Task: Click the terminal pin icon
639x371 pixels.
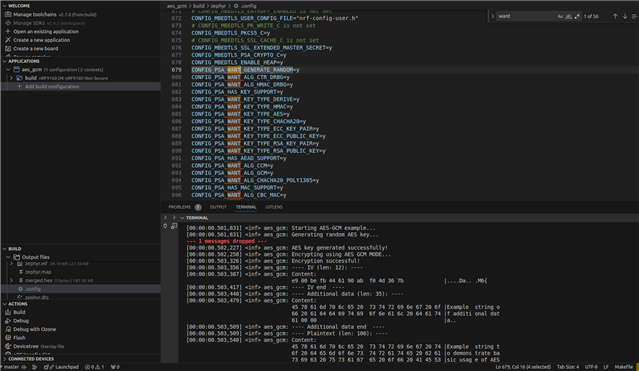Action: coord(165,226)
